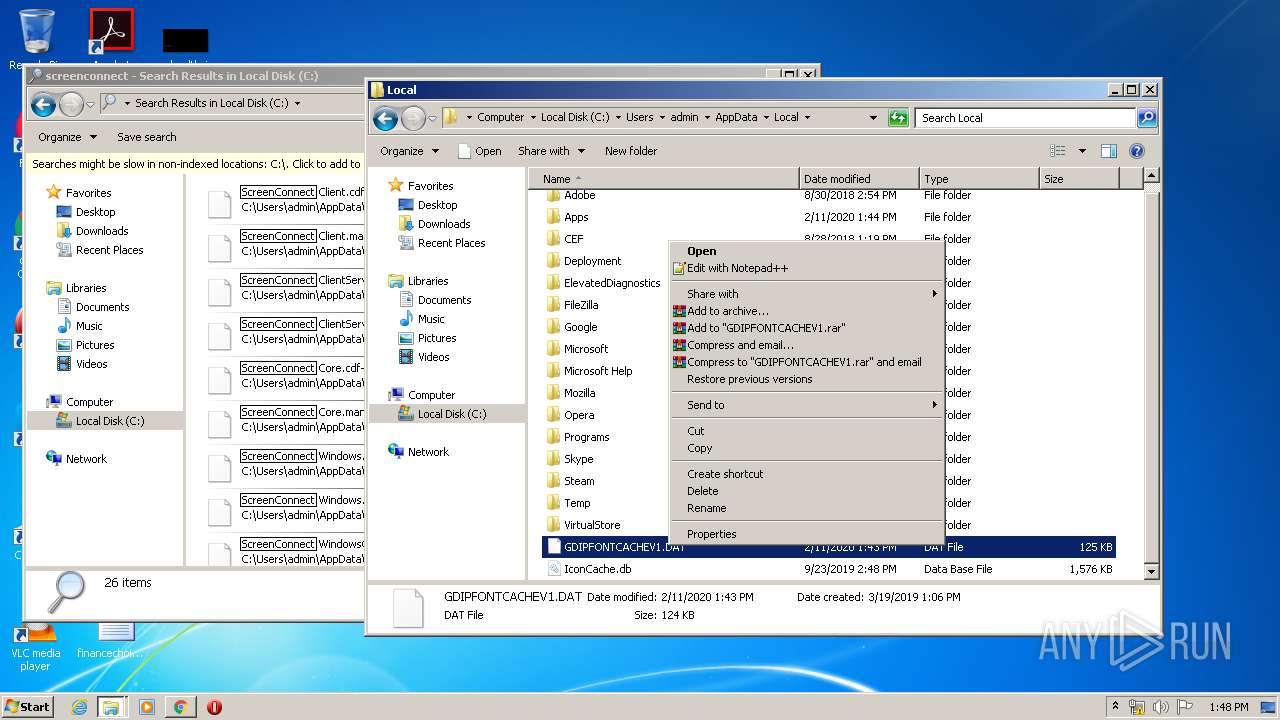Image resolution: width=1280 pixels, height=720 pixels.
Task: Toggle the preview pane icon
Action: pos(1108,151)
